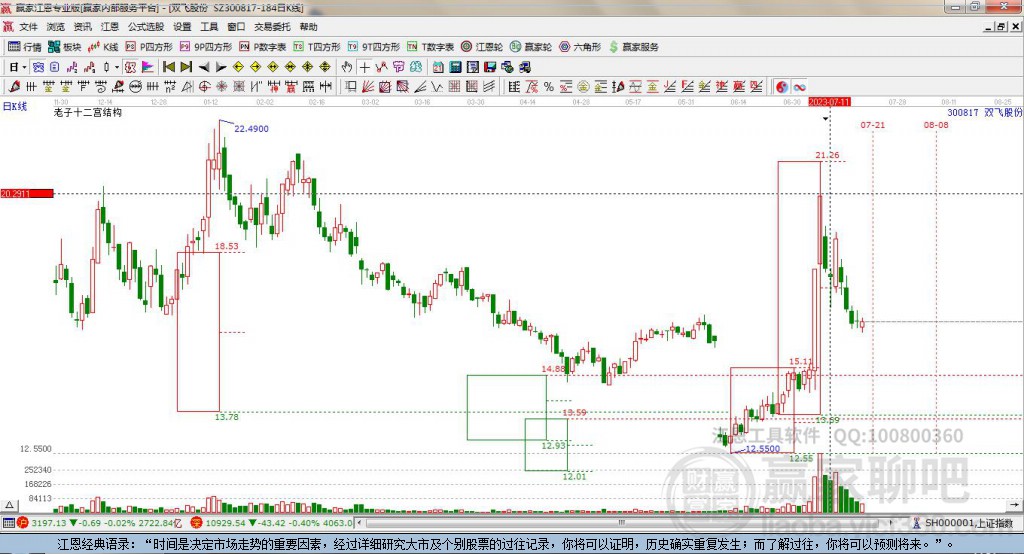Click the 沪 index icon in status bar
The height and width of the screenshot is (554, 1024).
pos(23,523)
